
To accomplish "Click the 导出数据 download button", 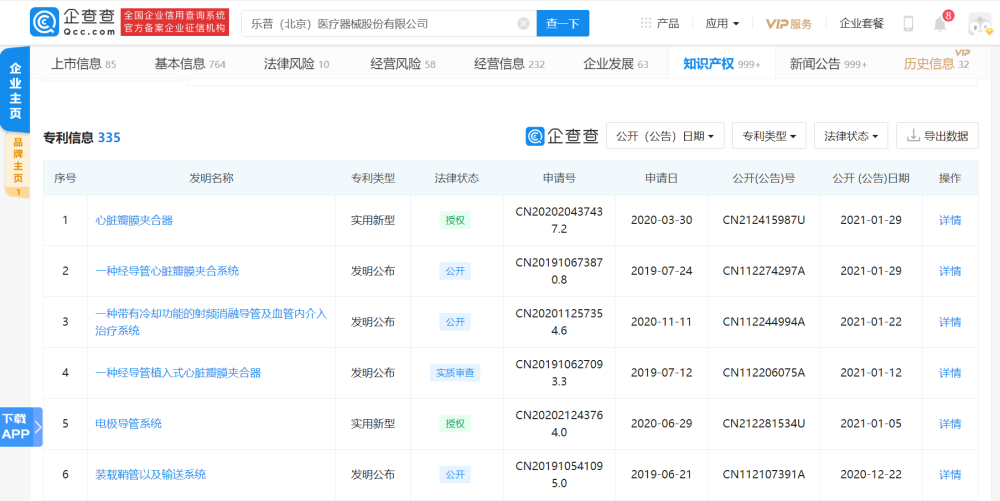I will (938, 136).
